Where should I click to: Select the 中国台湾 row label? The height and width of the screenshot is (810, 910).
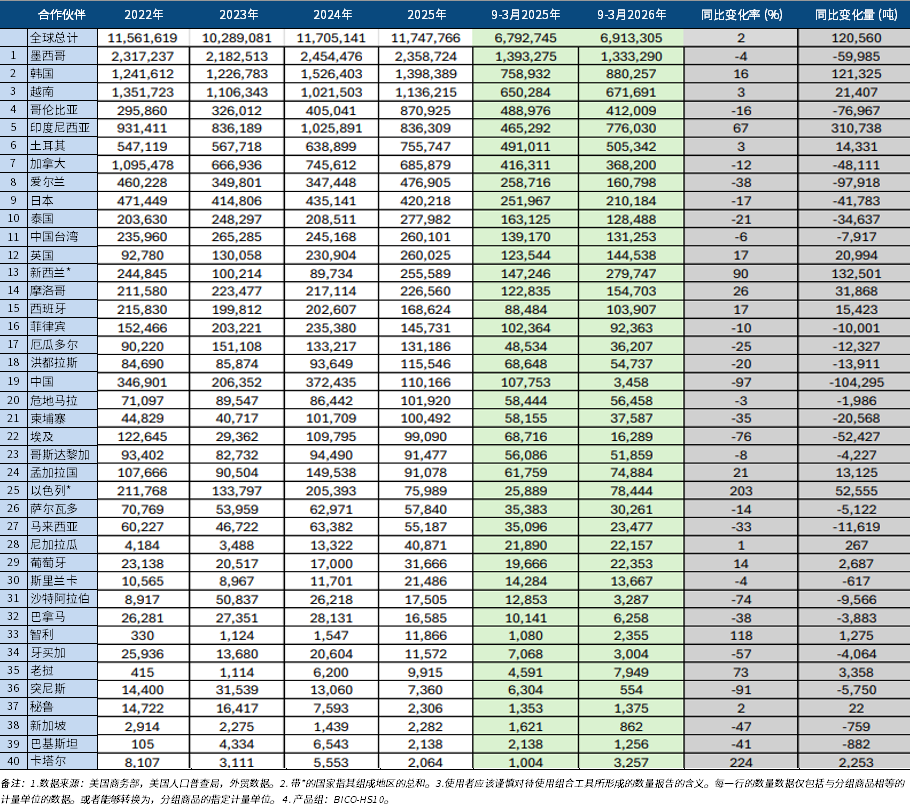pyautogui.click(x=53, y=237)
